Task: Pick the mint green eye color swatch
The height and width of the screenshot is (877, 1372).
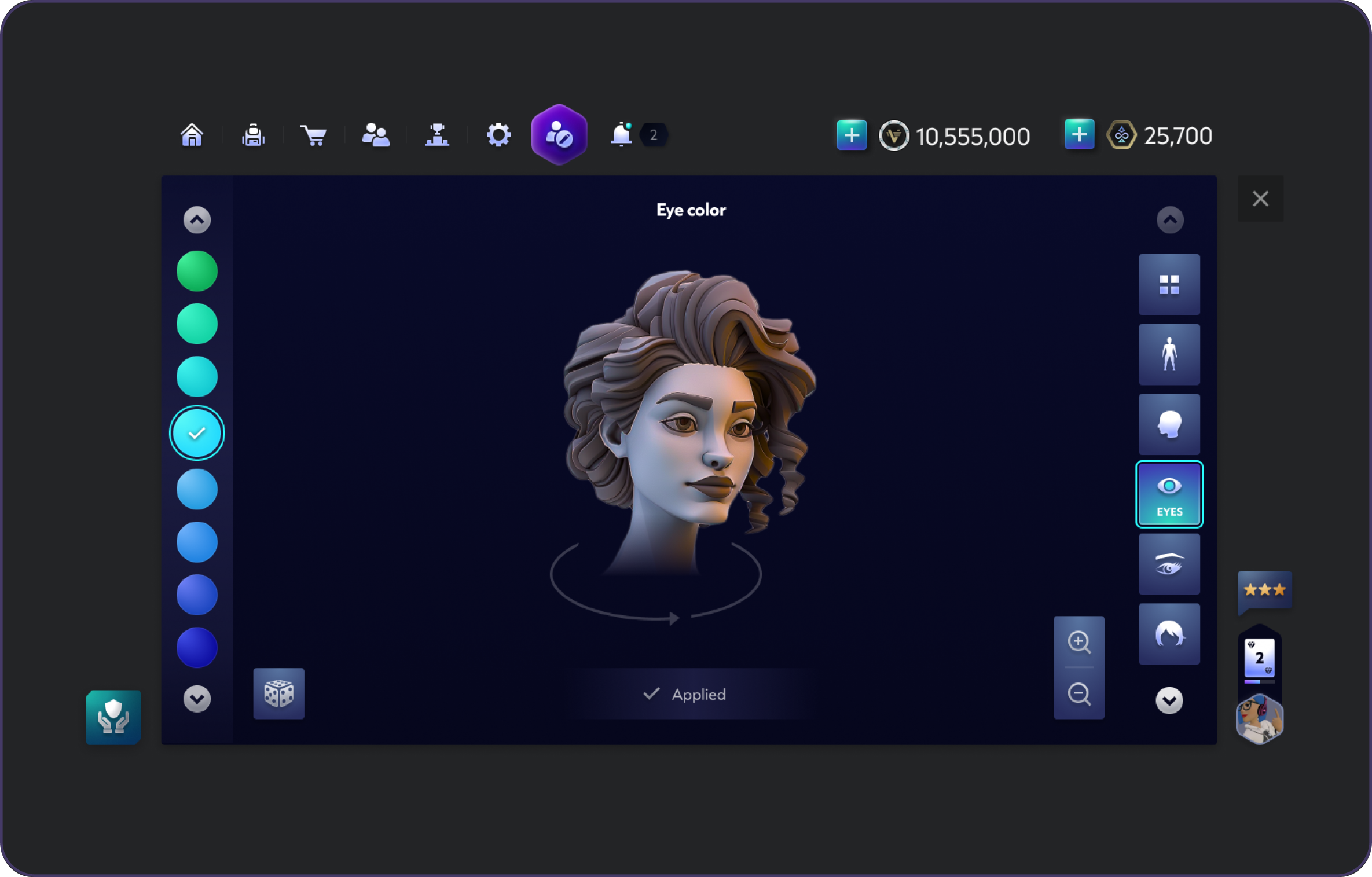Action: (197, 324)
